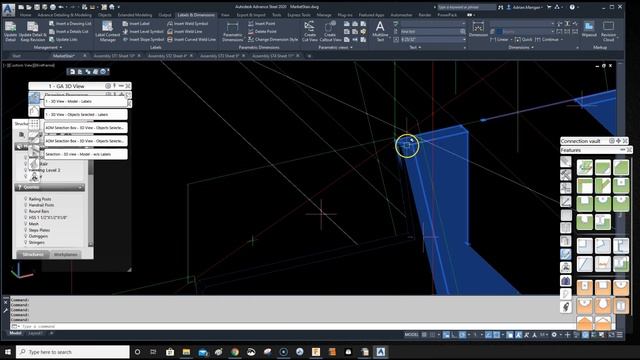This screenshot has height=360, width=640.
Task: Click the Wipeout markup tool
Action: [589, 29]
